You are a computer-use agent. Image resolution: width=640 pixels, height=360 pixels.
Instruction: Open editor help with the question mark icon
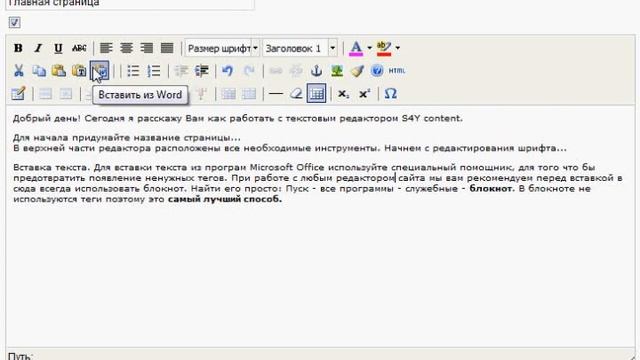tap(377, 71)
